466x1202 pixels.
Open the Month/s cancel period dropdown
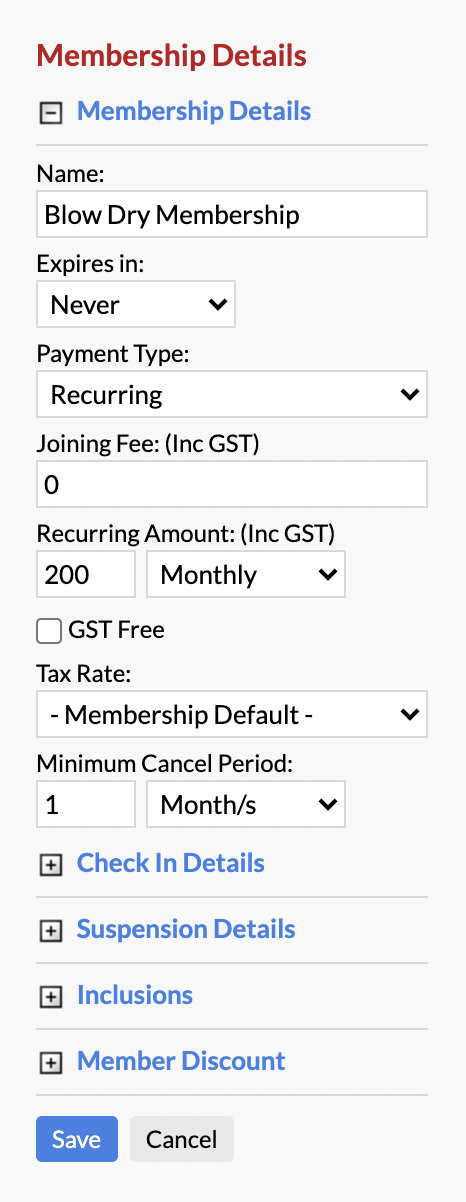[246, 804]
